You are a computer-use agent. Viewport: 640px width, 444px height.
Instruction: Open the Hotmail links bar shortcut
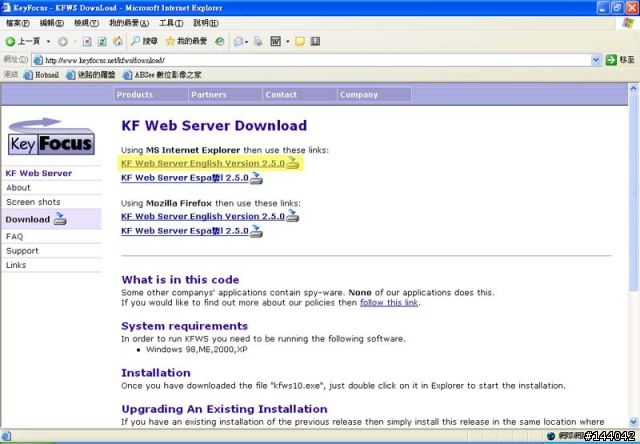click(41, 75)
